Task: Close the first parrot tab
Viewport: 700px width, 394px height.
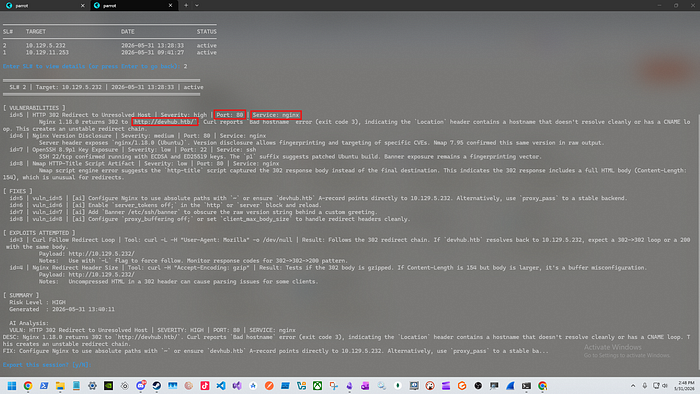Action: pyautogui.click(x=83, y=5)
